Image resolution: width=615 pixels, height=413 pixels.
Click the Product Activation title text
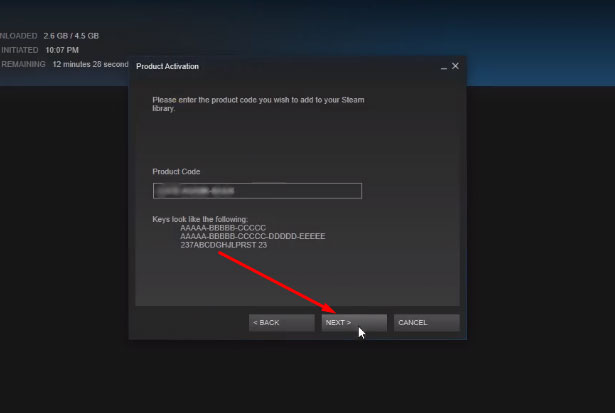[x=167, y=66]
